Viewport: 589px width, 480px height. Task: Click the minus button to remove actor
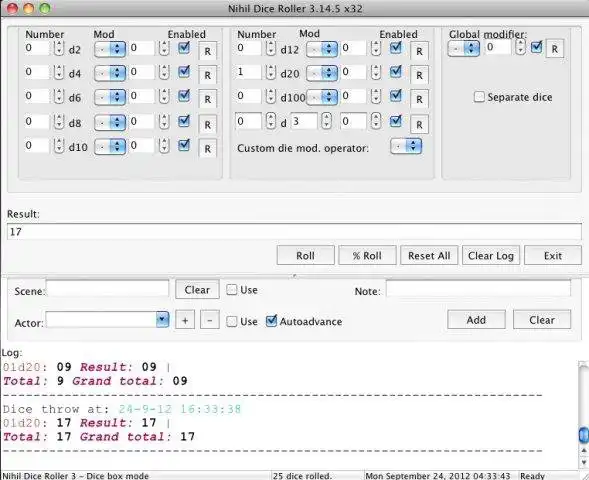pos(210,320)
